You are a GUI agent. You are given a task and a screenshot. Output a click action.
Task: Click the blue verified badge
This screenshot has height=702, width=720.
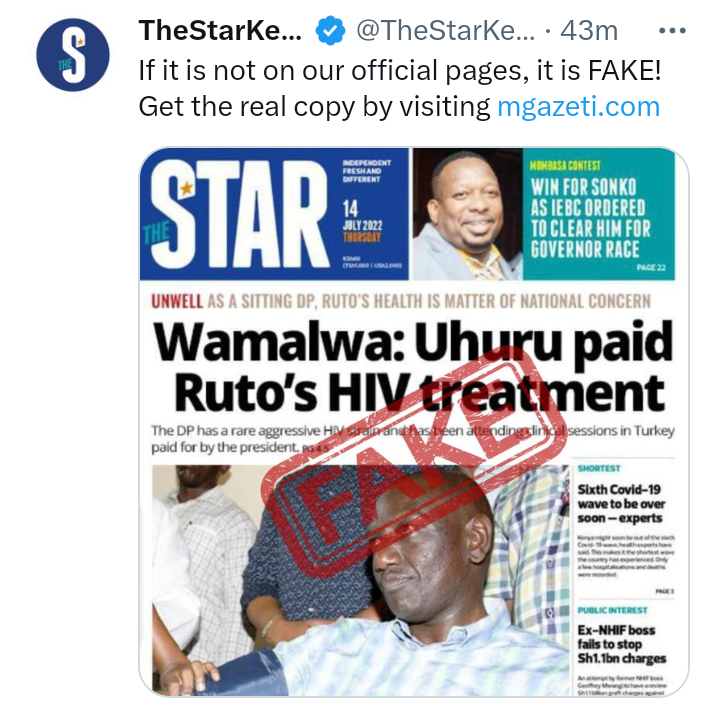pyautogui.click(x=330, y=31)
